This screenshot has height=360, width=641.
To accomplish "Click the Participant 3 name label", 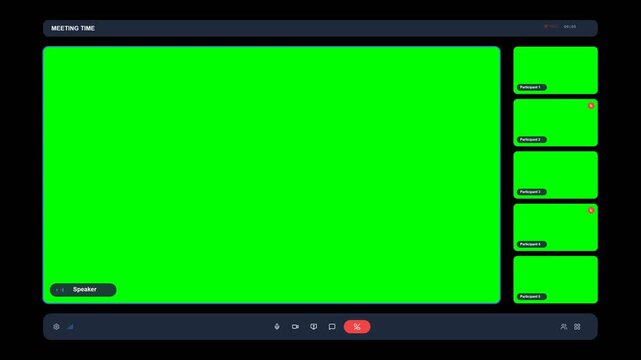I will [531, 192].
